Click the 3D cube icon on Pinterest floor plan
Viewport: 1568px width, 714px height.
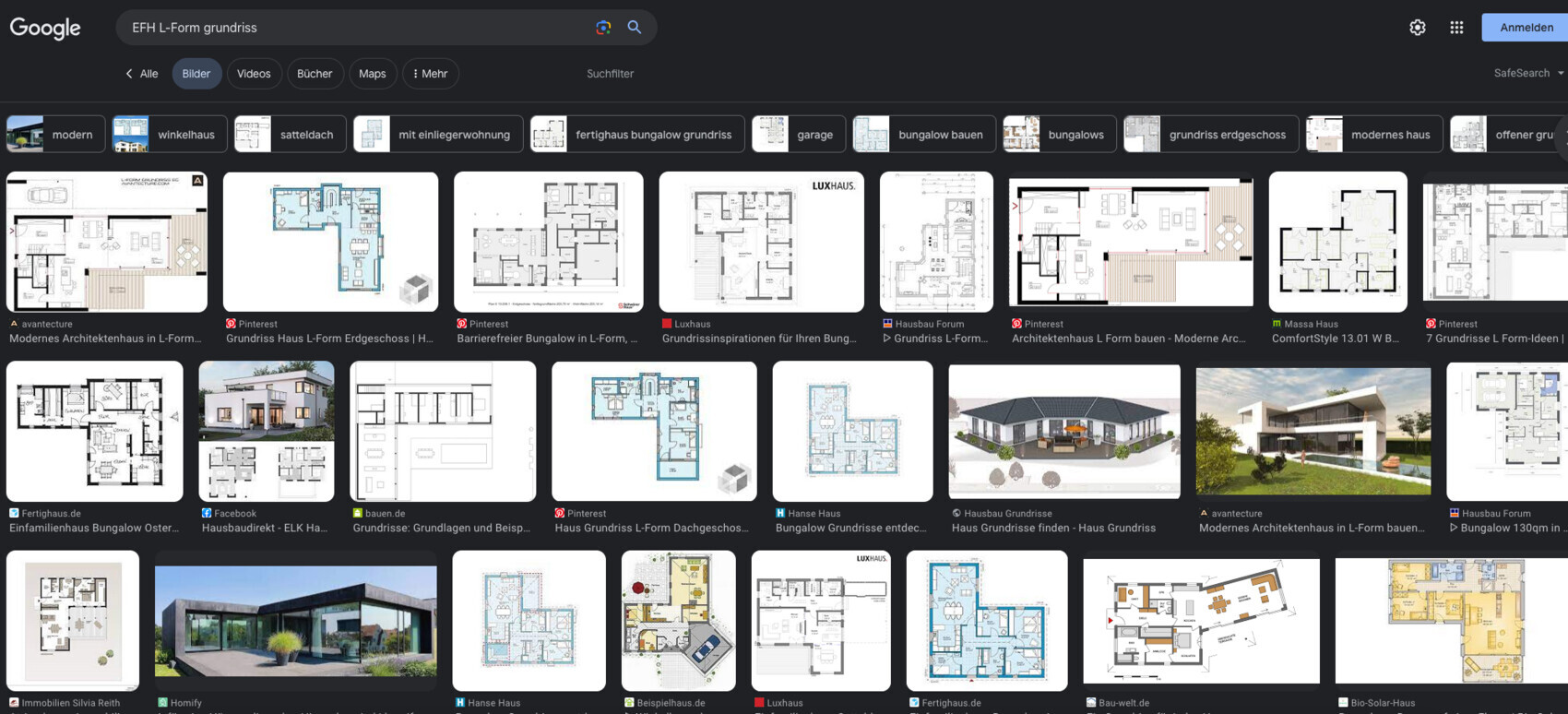coord(415,290)
